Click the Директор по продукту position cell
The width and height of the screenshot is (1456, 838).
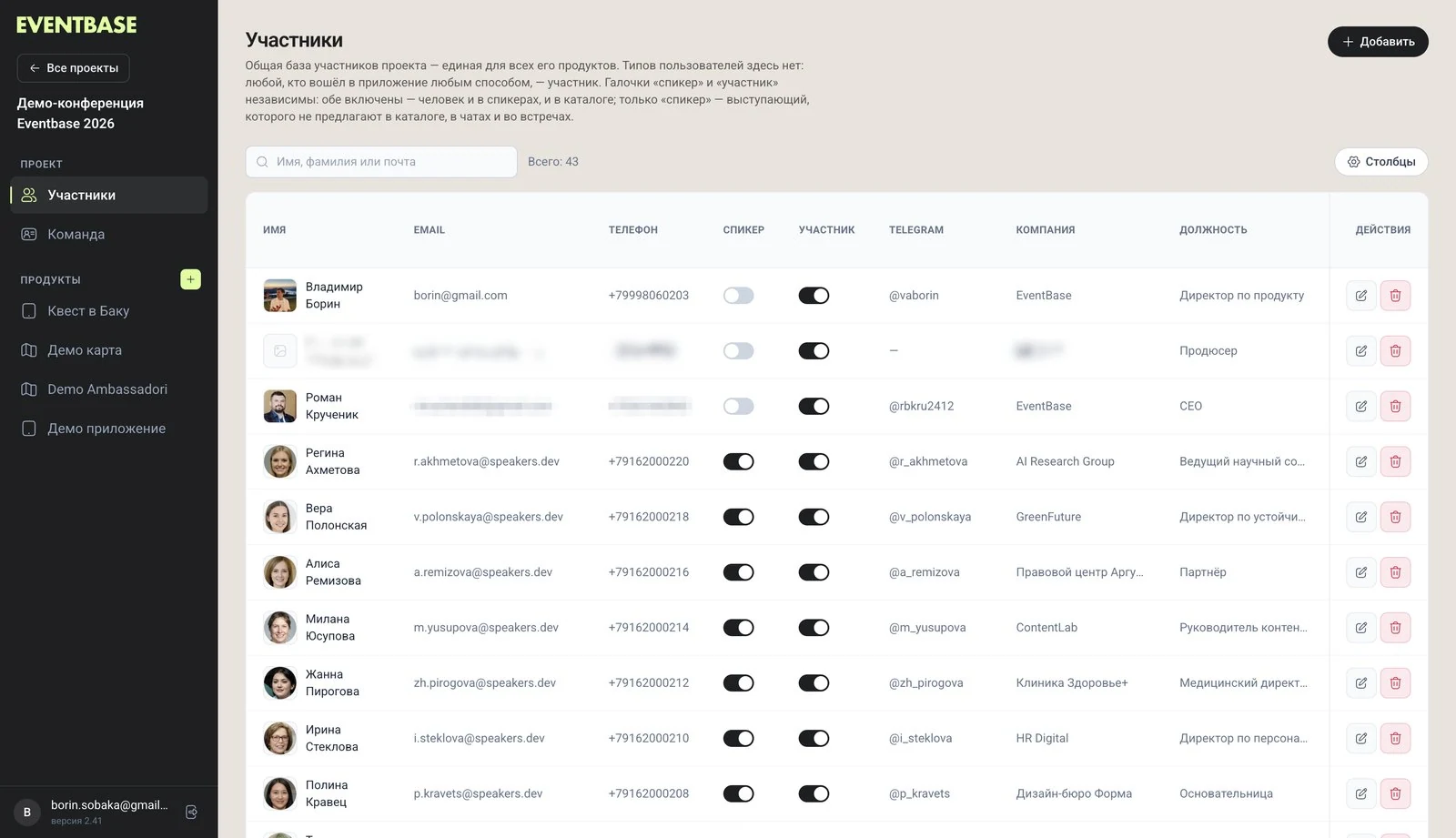1242,296
